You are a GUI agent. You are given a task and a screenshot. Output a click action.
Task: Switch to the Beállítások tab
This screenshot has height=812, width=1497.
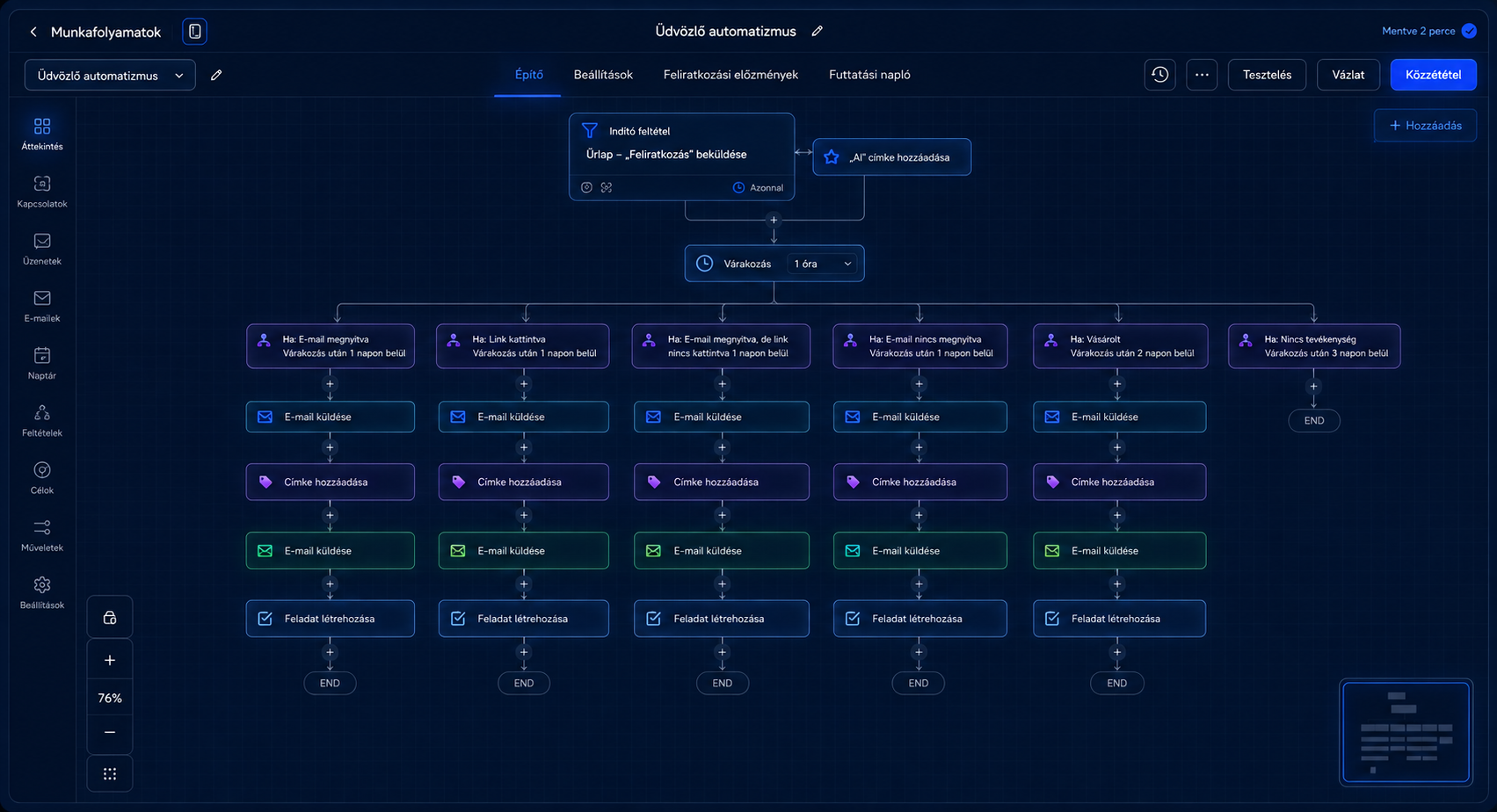tap(603, 75)
